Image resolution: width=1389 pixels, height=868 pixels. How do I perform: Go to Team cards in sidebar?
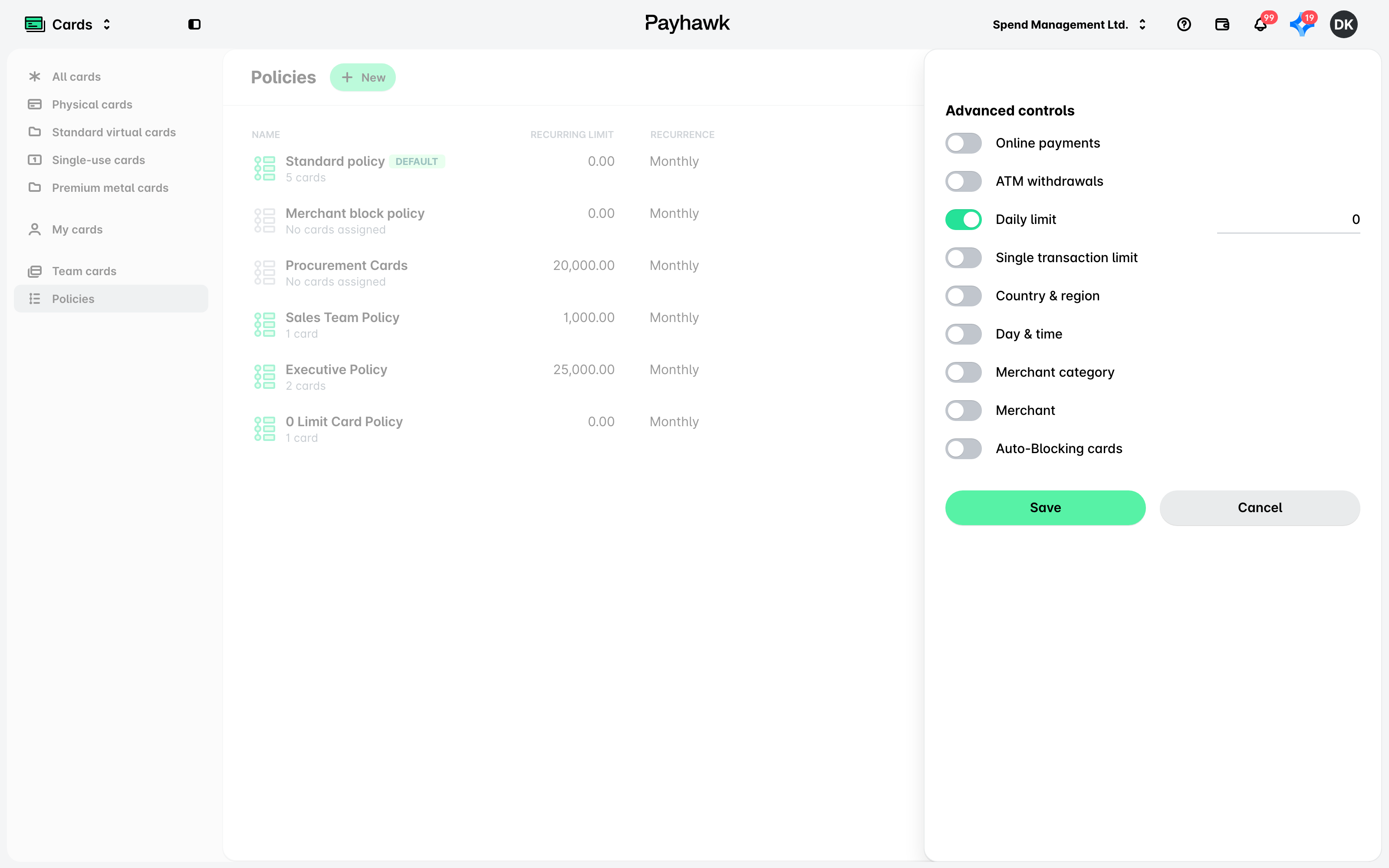(x=111, y=271)
